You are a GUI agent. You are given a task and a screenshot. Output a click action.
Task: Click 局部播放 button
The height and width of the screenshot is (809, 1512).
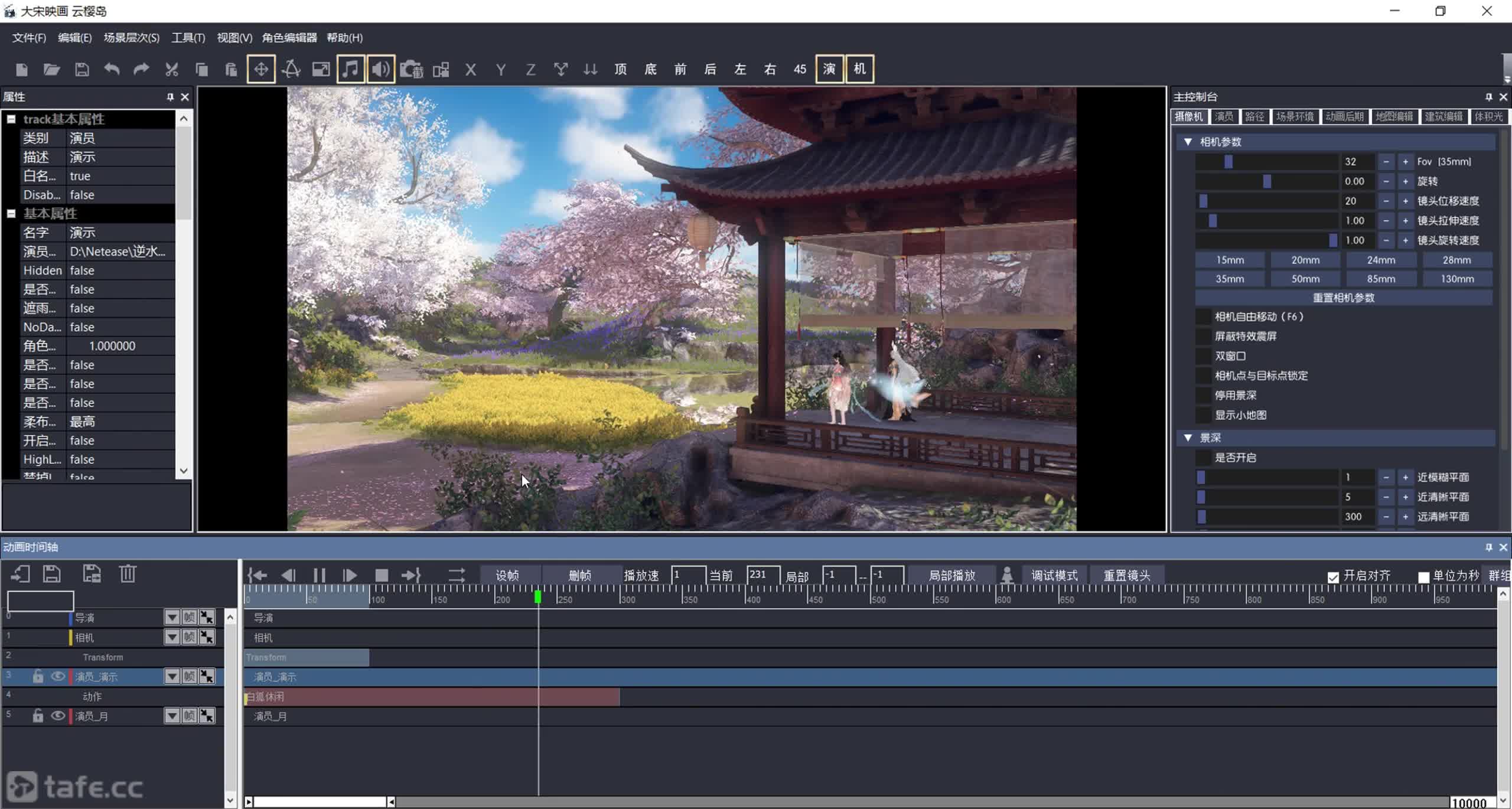951,575
